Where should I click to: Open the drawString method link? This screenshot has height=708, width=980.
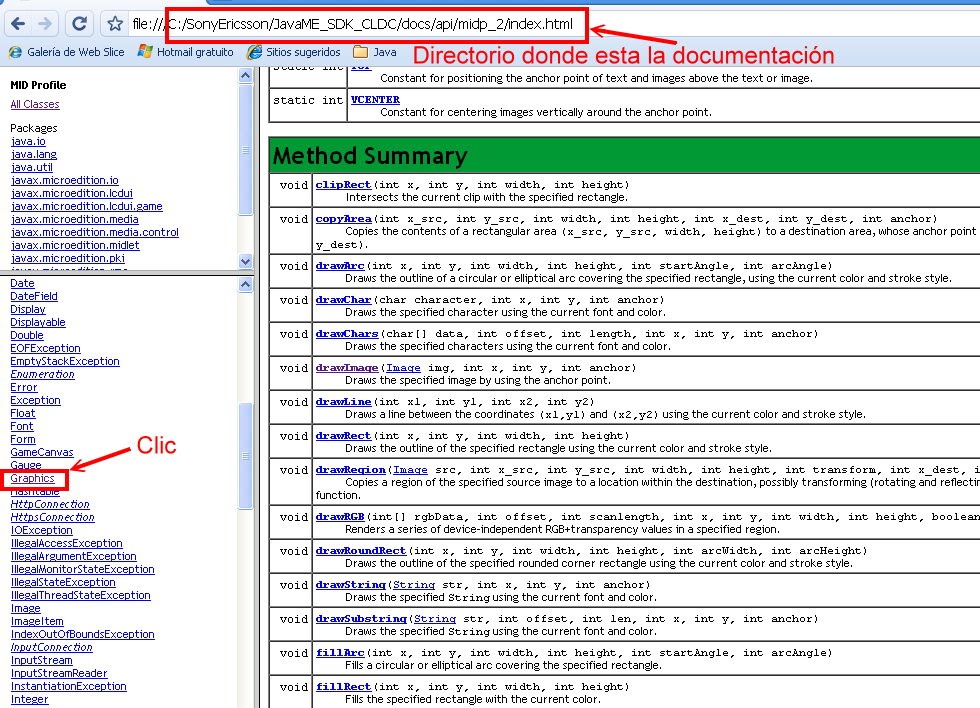pos(351,585)
